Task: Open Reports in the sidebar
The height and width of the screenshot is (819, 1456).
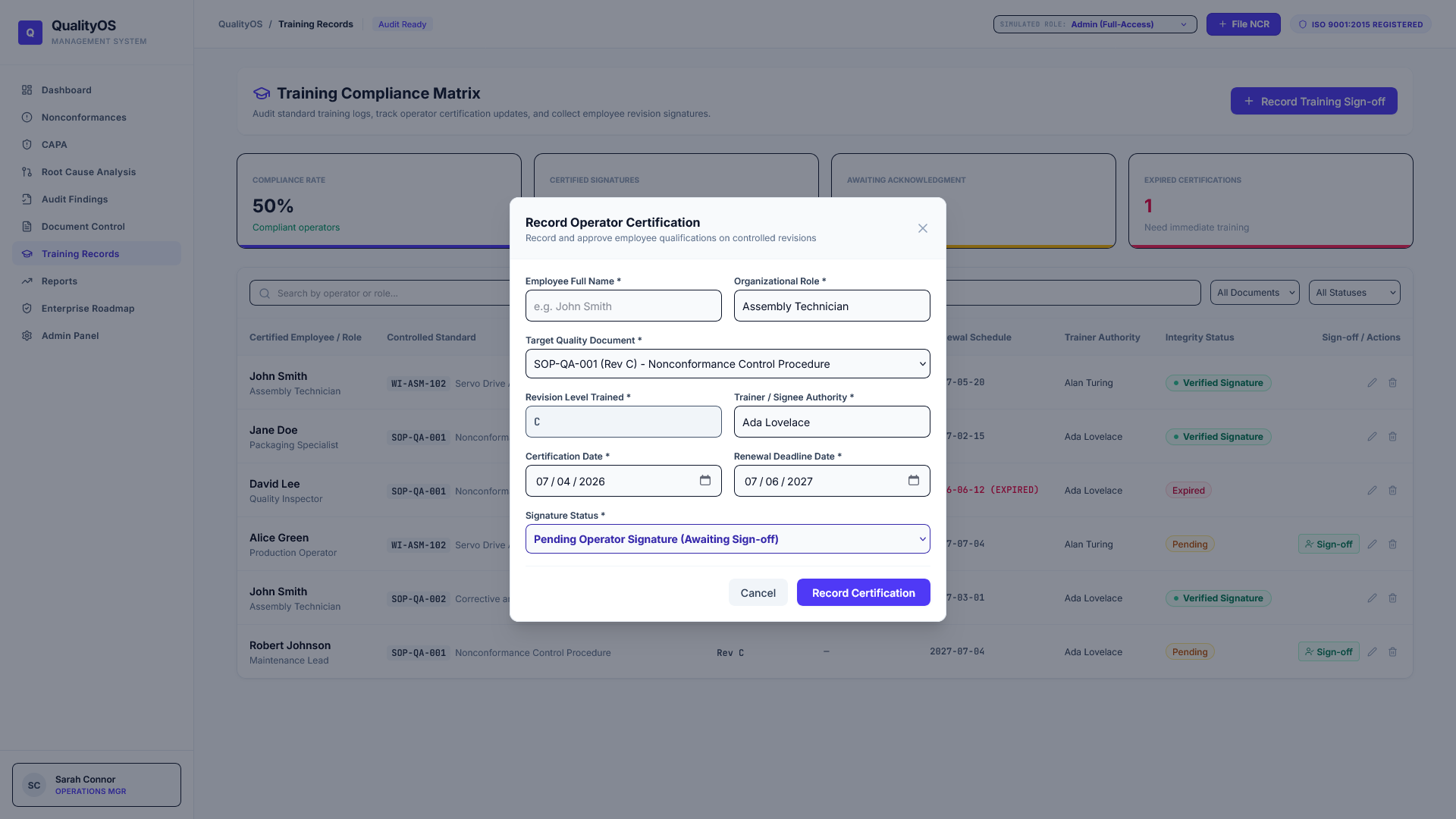Action: tap(96, 281)
